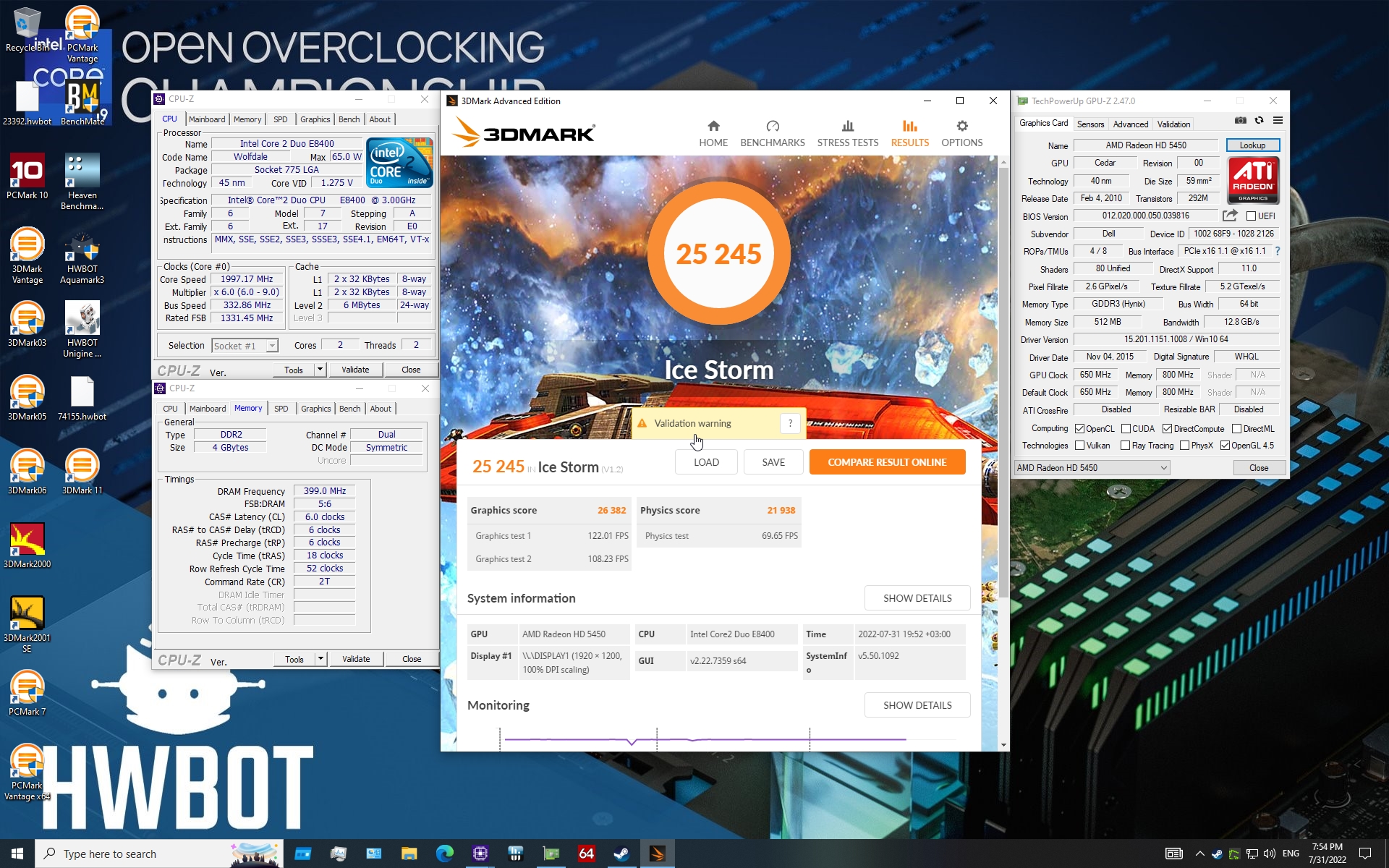The image size is (1389, 868).
Task: Select the 74155.hwbot file on desktop
Action: tap(82, 398)
